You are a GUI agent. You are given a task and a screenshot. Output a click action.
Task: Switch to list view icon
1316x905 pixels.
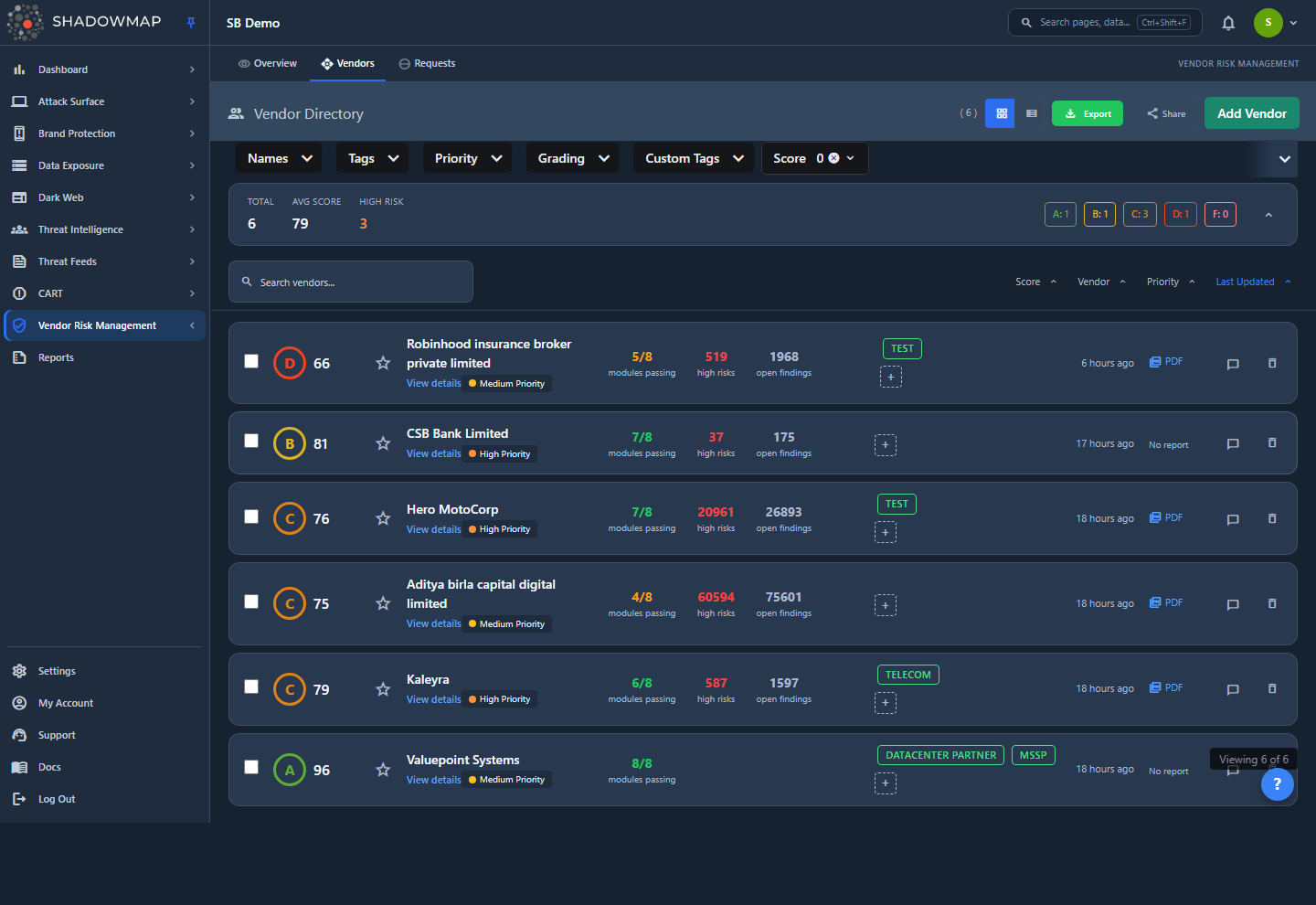(x=1032, y=113)
